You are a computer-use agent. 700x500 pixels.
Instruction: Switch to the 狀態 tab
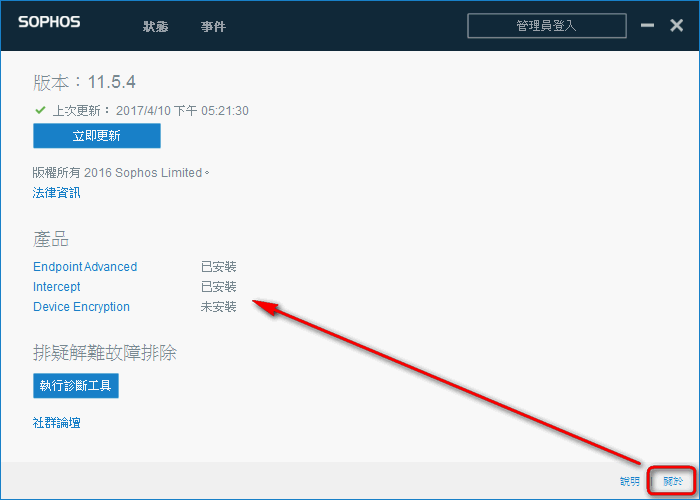[156, 26]
